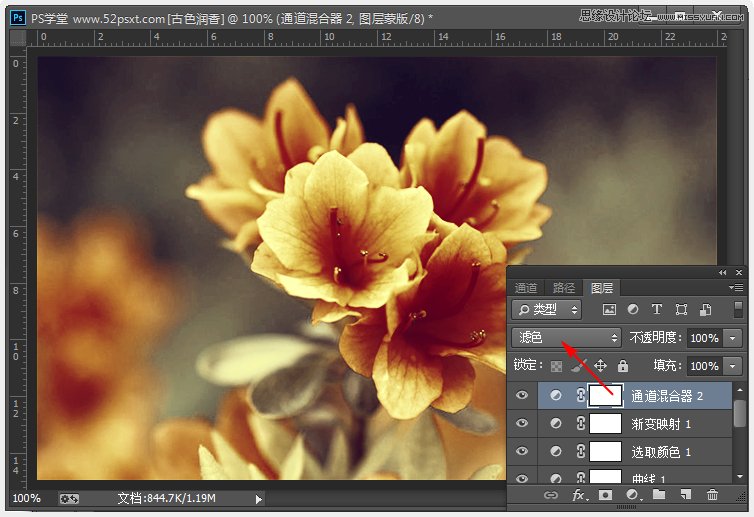Filter layers by adjustment layer icon
Viewport: 754px width, 517px height.
pyautogui.click(x=633, y=310)
